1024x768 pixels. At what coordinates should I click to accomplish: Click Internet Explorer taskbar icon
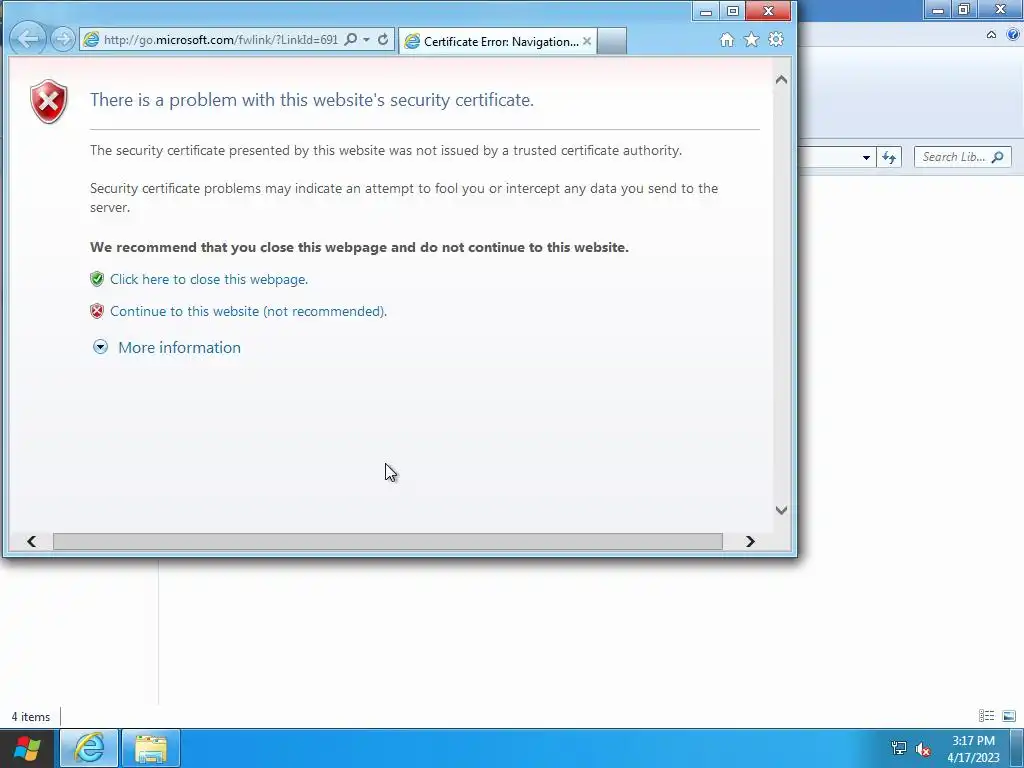[89, 748]
